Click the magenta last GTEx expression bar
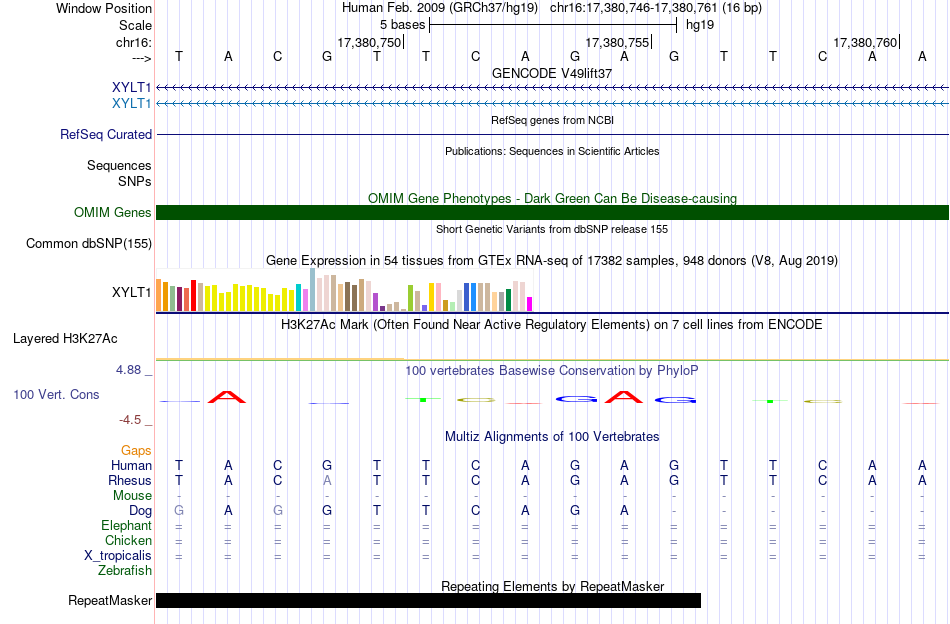 click(x=530, y=304)
